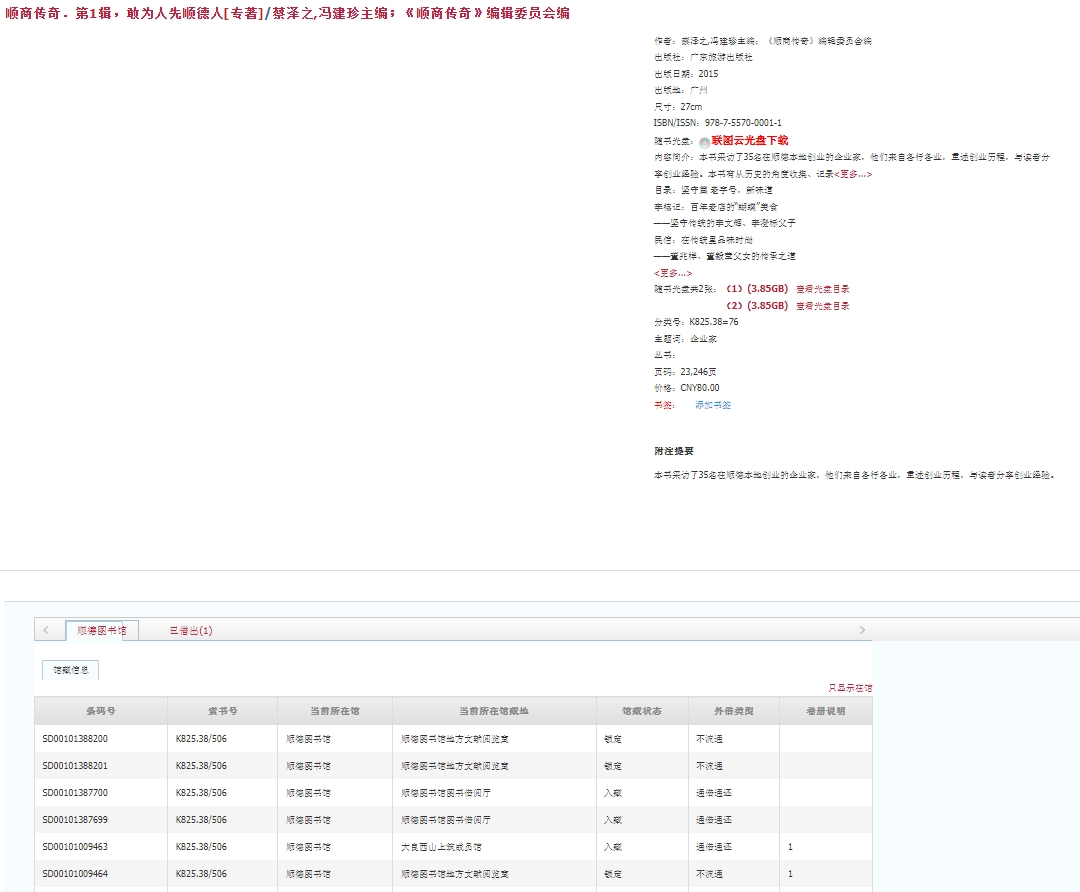Click 不流通 in row SD00101009464
Image resolution: width=1080 pixels, height=892 pixels.
[x=709, y=873]
